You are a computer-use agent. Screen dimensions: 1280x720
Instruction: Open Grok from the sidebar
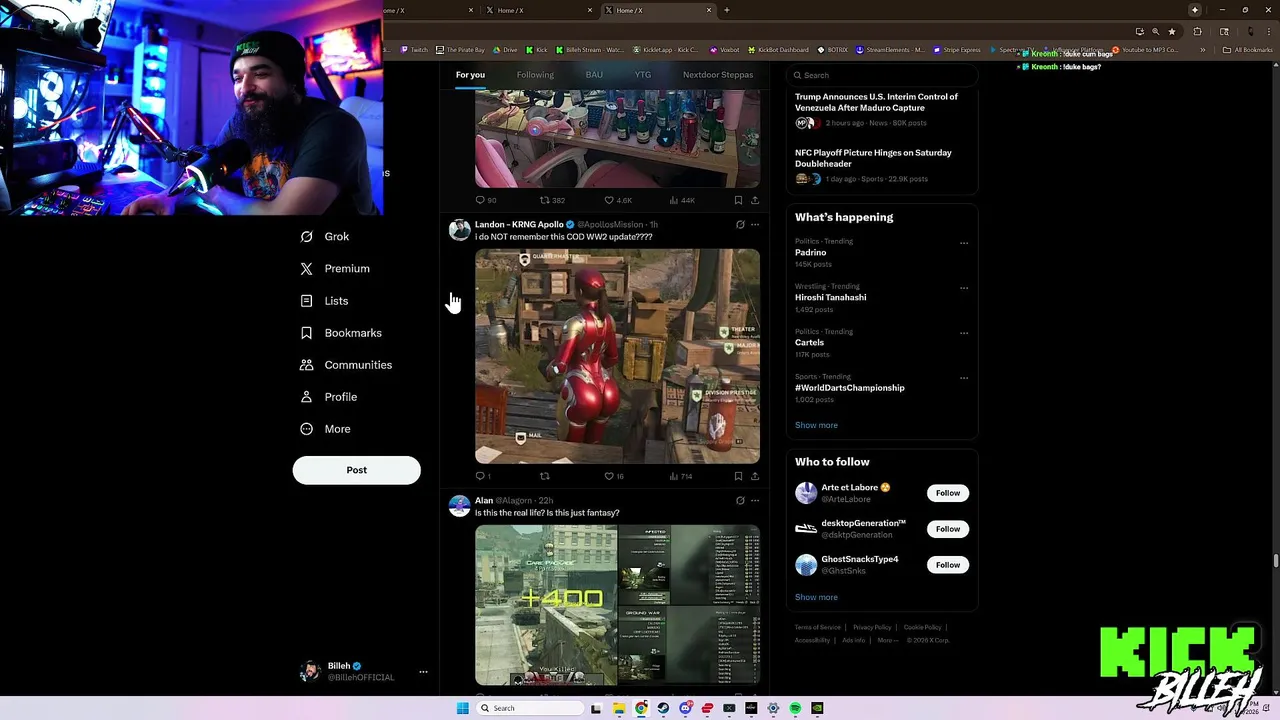[x=325, y=237]
